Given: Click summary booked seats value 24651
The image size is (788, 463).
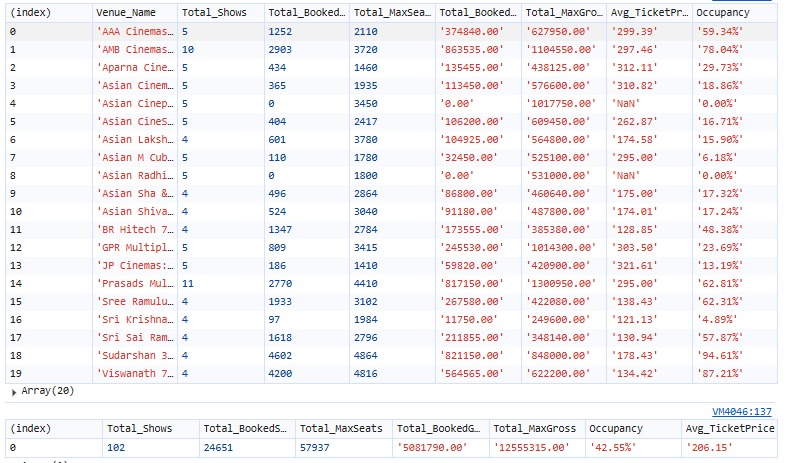Looking at the screenshot, I should coord(218,447).
